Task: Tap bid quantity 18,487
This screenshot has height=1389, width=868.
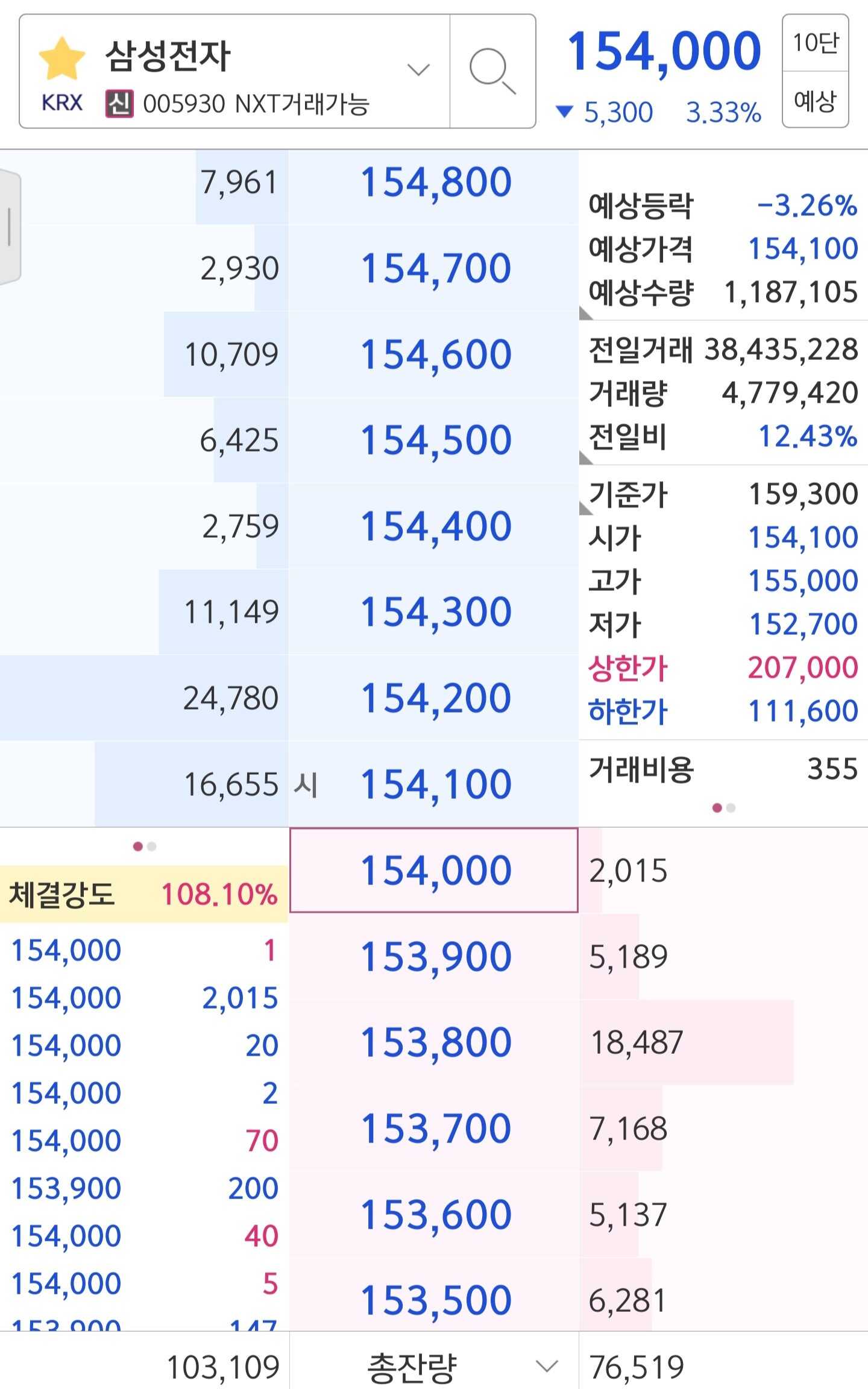Action: point(637,1042)
